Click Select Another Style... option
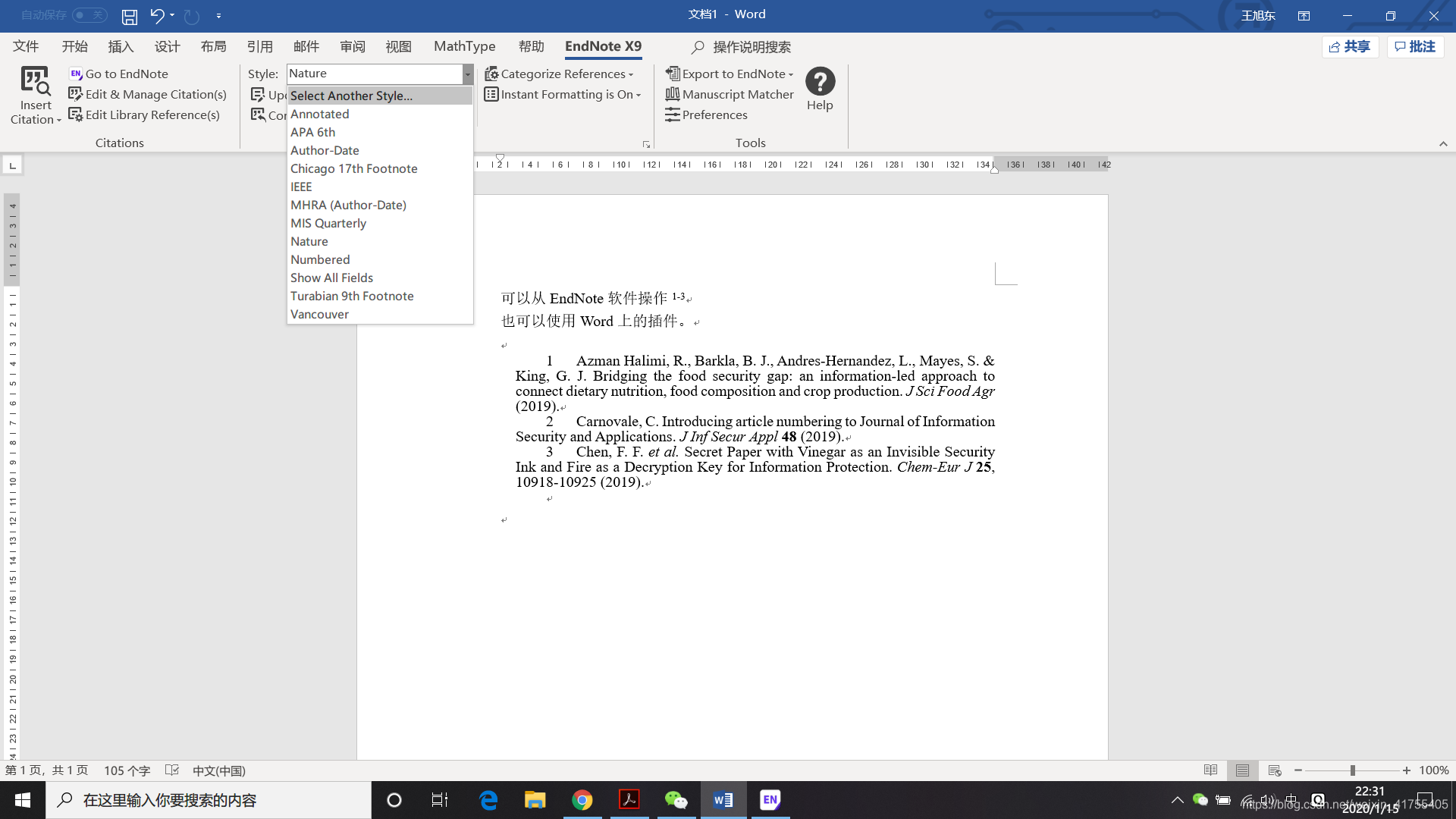 351,96
